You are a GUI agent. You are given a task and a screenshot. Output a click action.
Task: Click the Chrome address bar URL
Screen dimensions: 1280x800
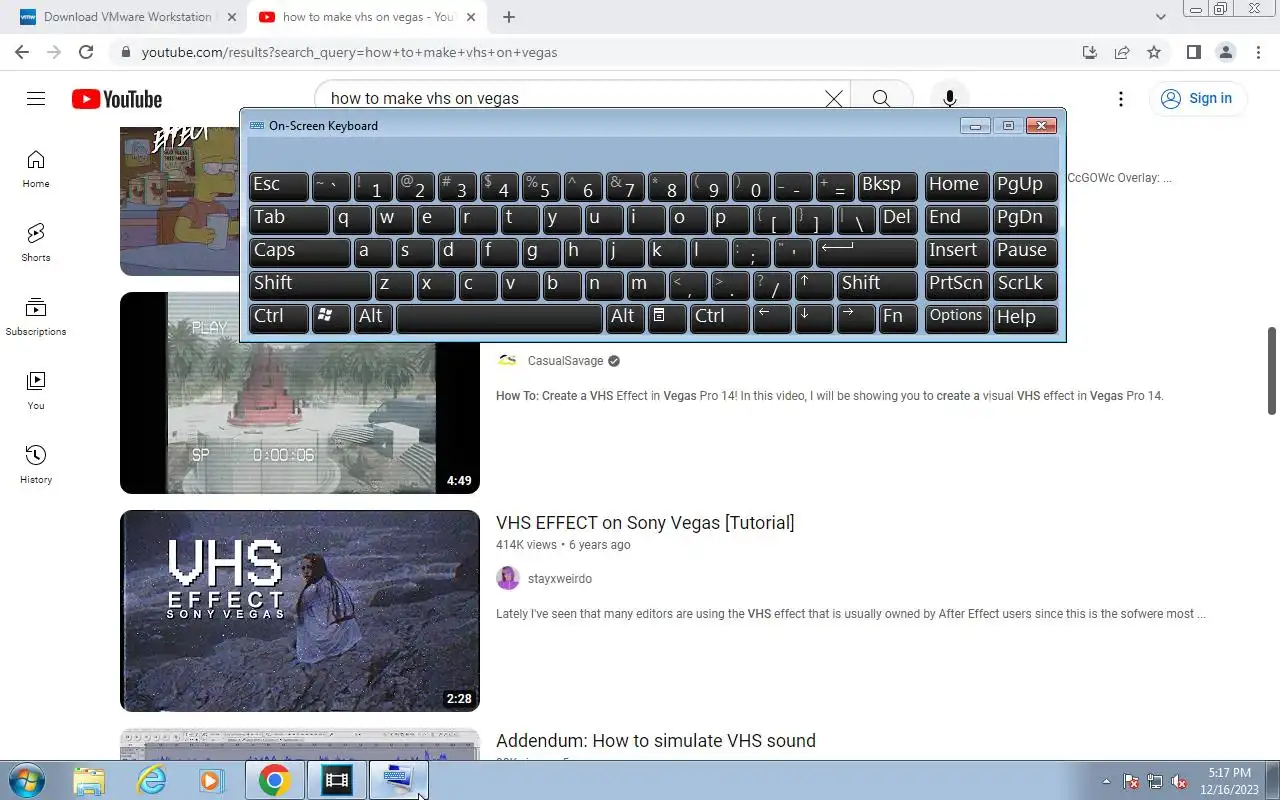coord(349,52)
